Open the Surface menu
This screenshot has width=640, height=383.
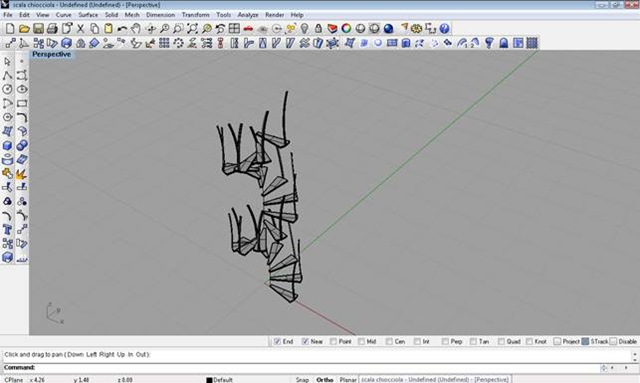tap(88, 15)
